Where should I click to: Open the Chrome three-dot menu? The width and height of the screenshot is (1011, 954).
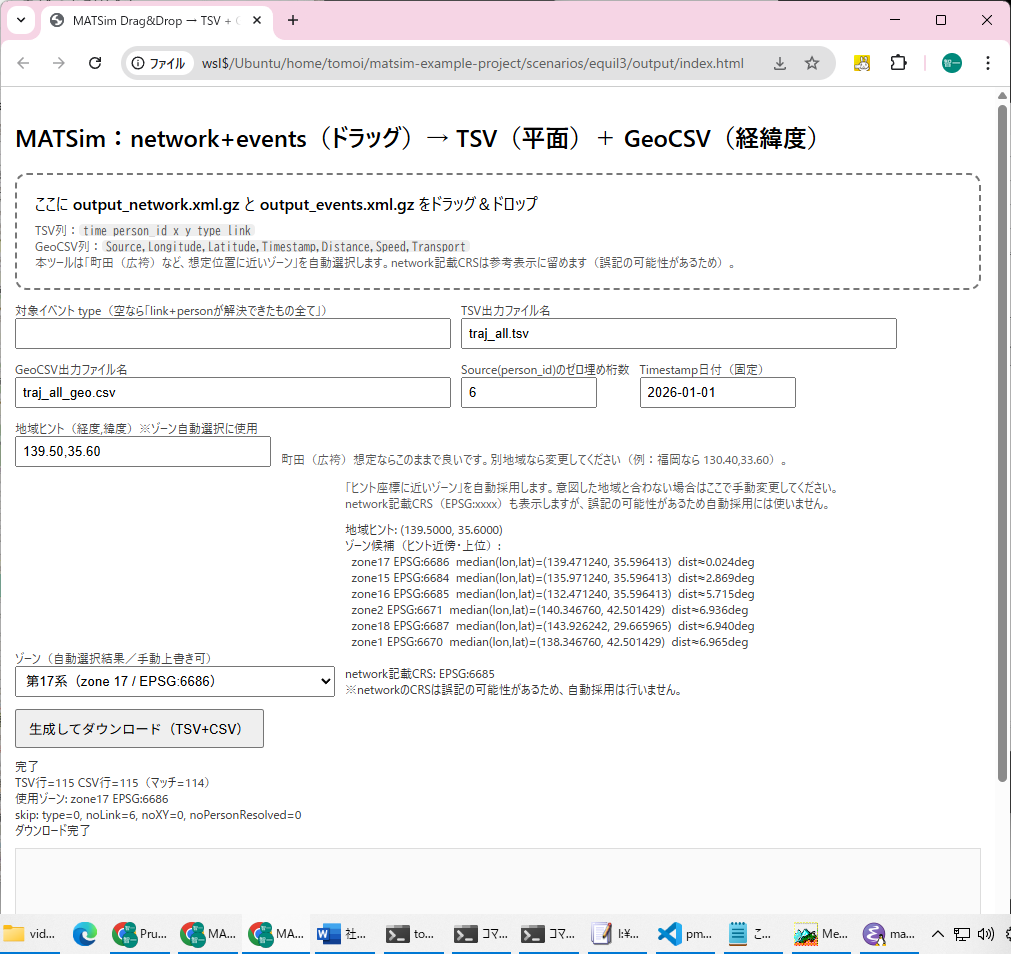point(988,63)
